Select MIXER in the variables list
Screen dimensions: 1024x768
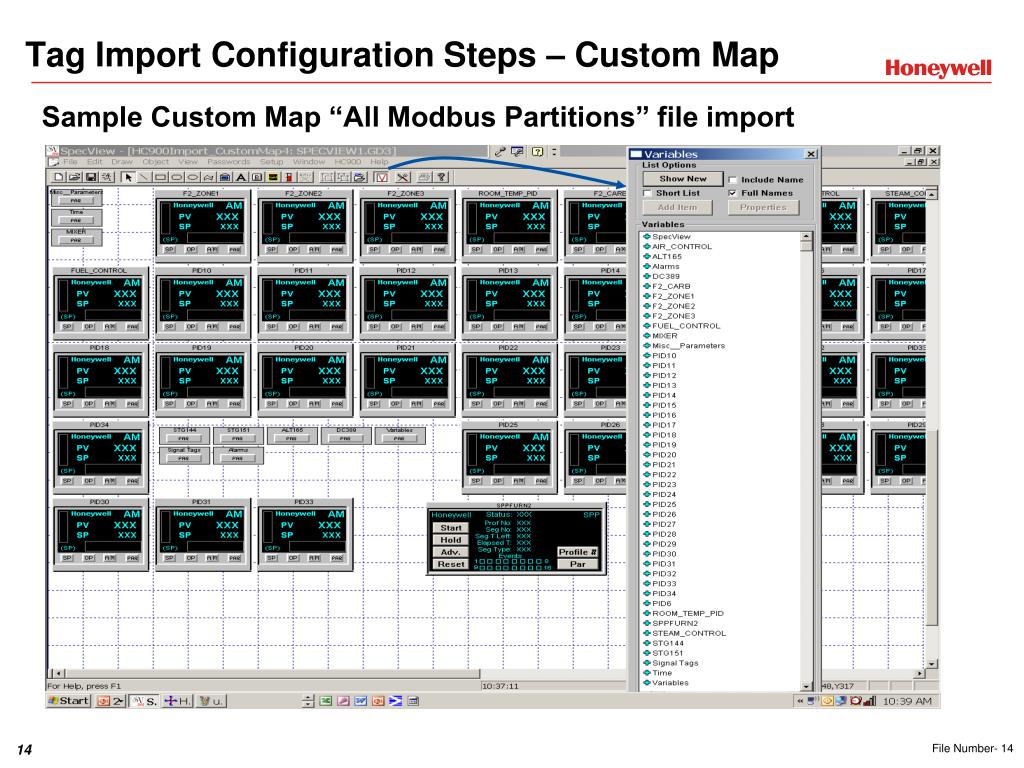point(665,336)
